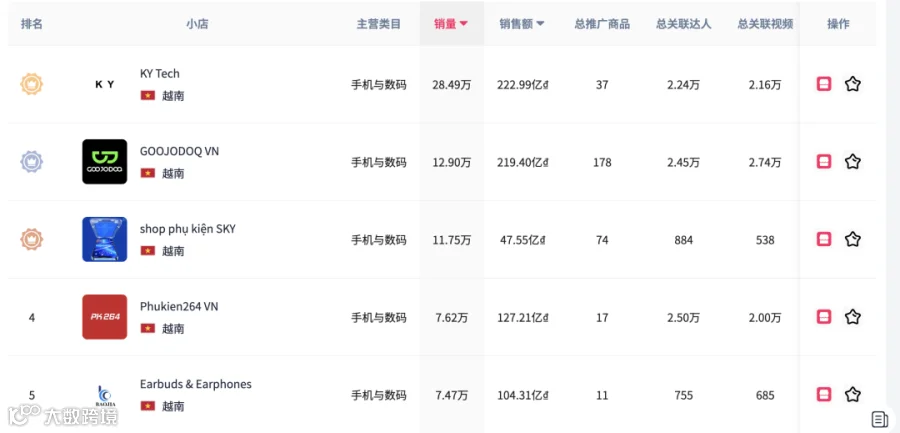Click the 104.31亿₫ sales amount
900x433 pixels.
tap(523, 395)
